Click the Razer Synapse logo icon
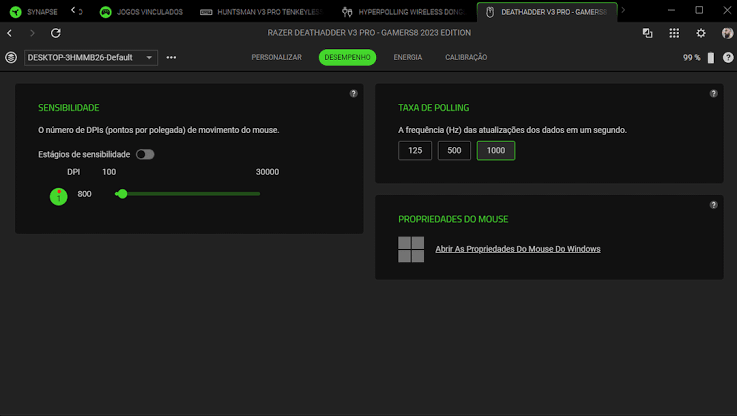Screen dimensions: 737x416 tap(16, 12)
